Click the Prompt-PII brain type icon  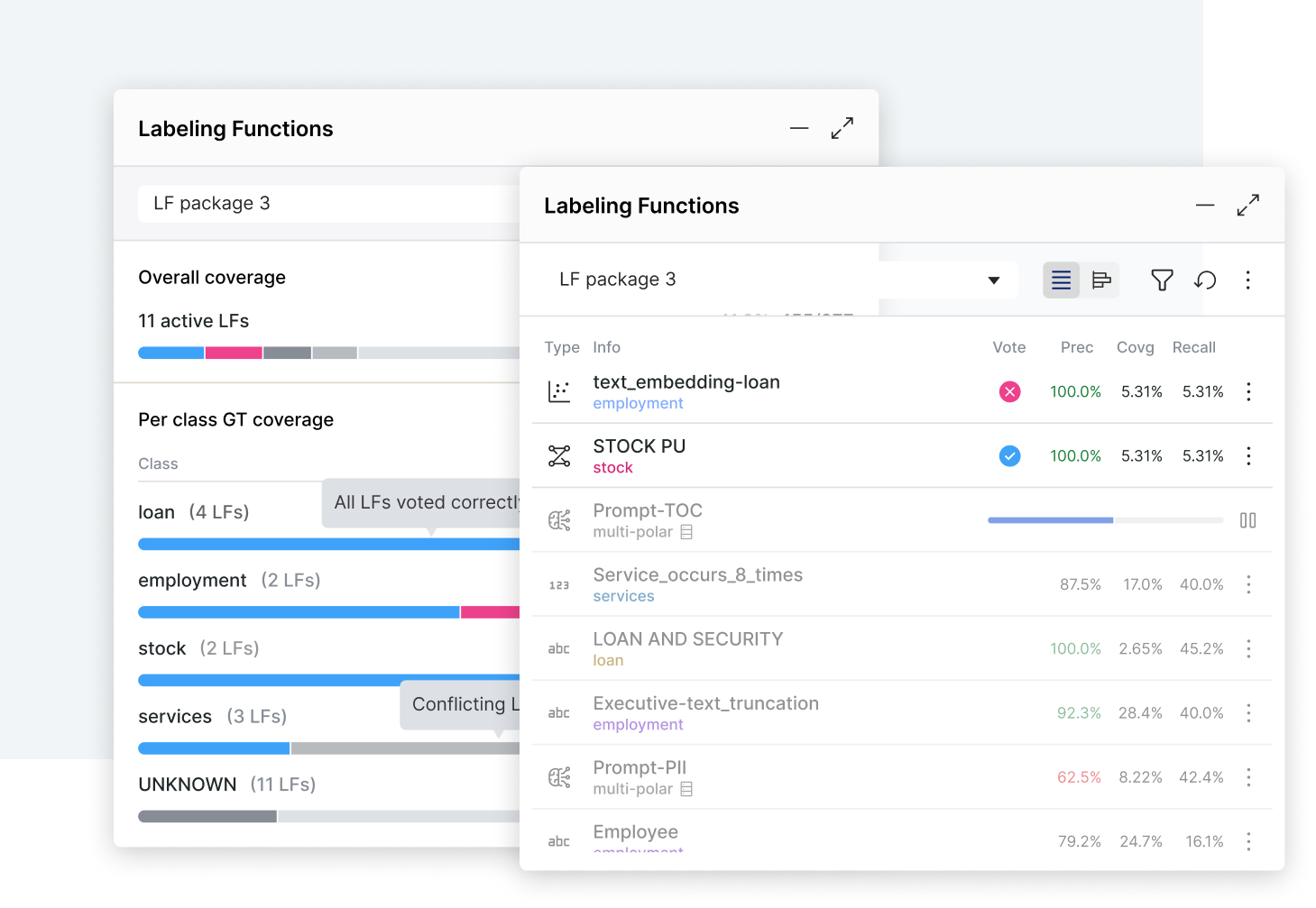tap(559, 777)
